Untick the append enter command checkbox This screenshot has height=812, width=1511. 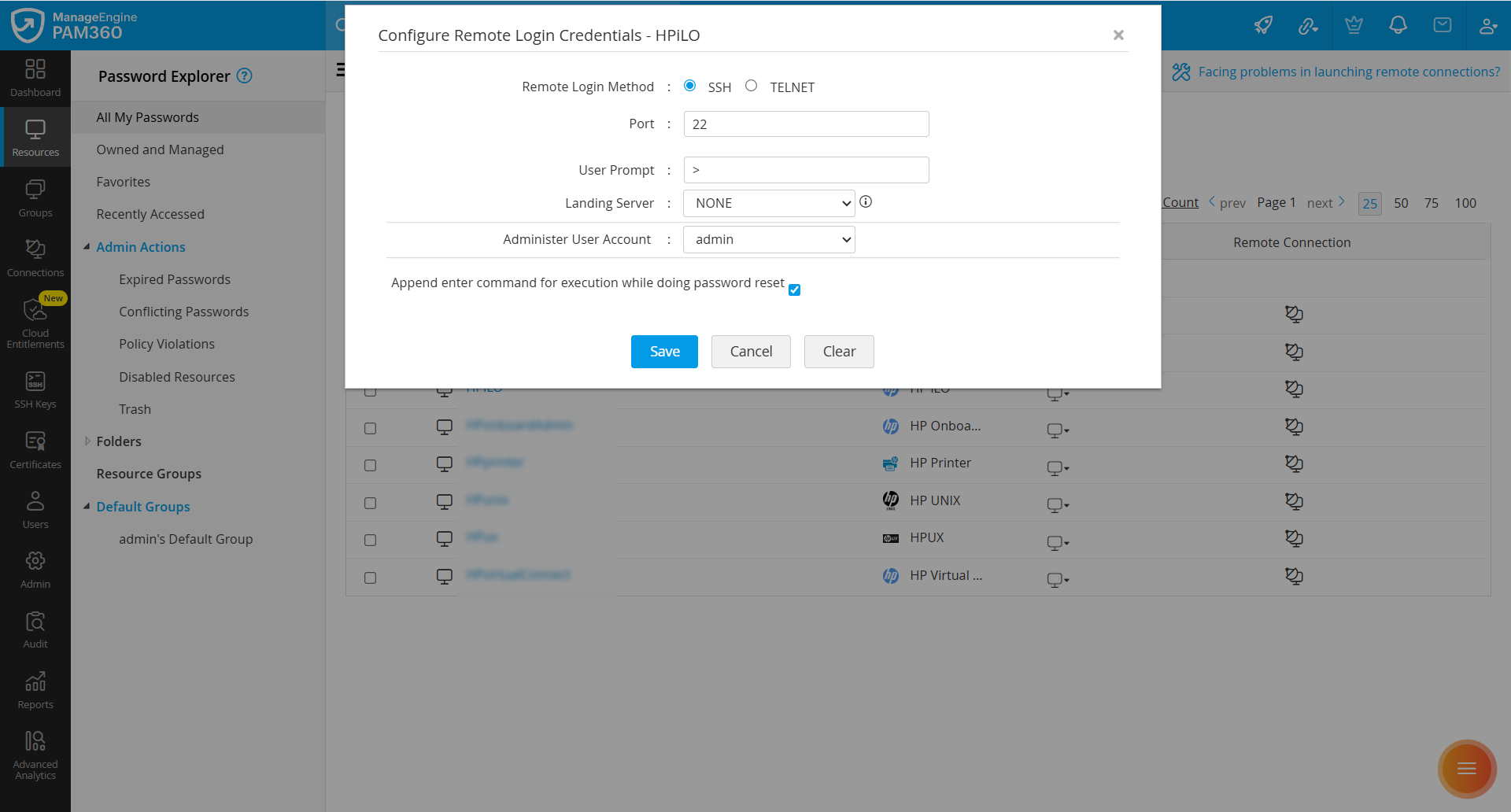coord(795,290)
